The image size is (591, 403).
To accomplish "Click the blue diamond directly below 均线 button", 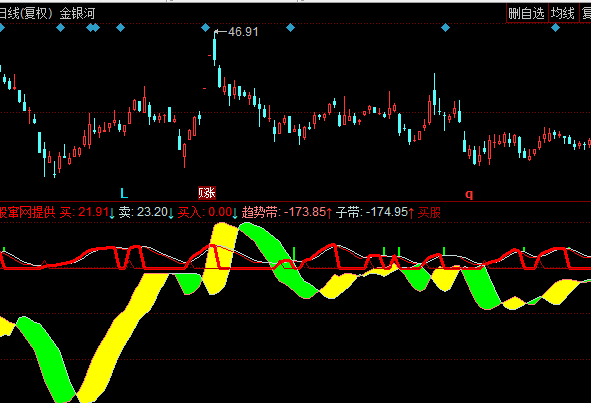I will [555, 28].
